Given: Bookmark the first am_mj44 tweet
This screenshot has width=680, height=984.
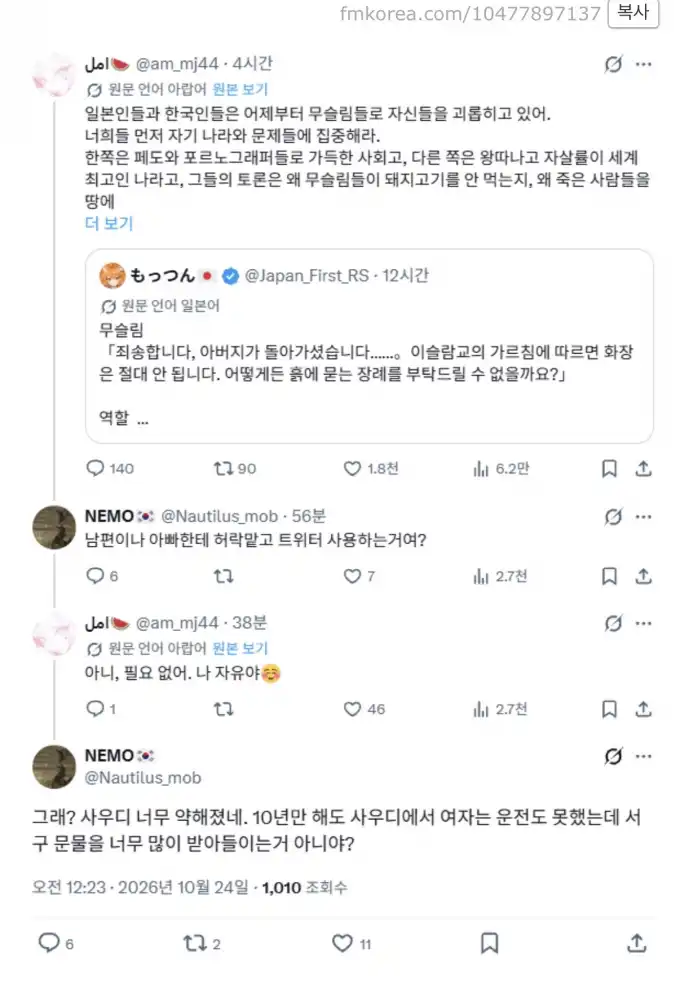Looking at the screenshot, I should (609, 468).
